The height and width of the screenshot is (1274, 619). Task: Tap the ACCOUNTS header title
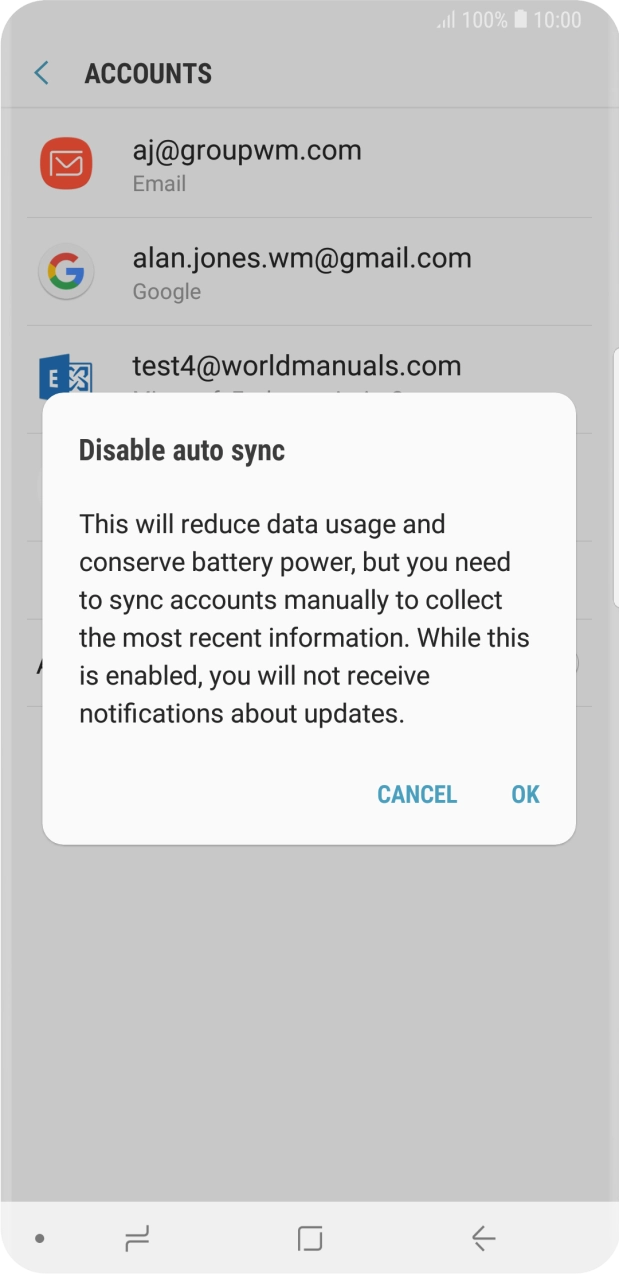tap(148, 74)
